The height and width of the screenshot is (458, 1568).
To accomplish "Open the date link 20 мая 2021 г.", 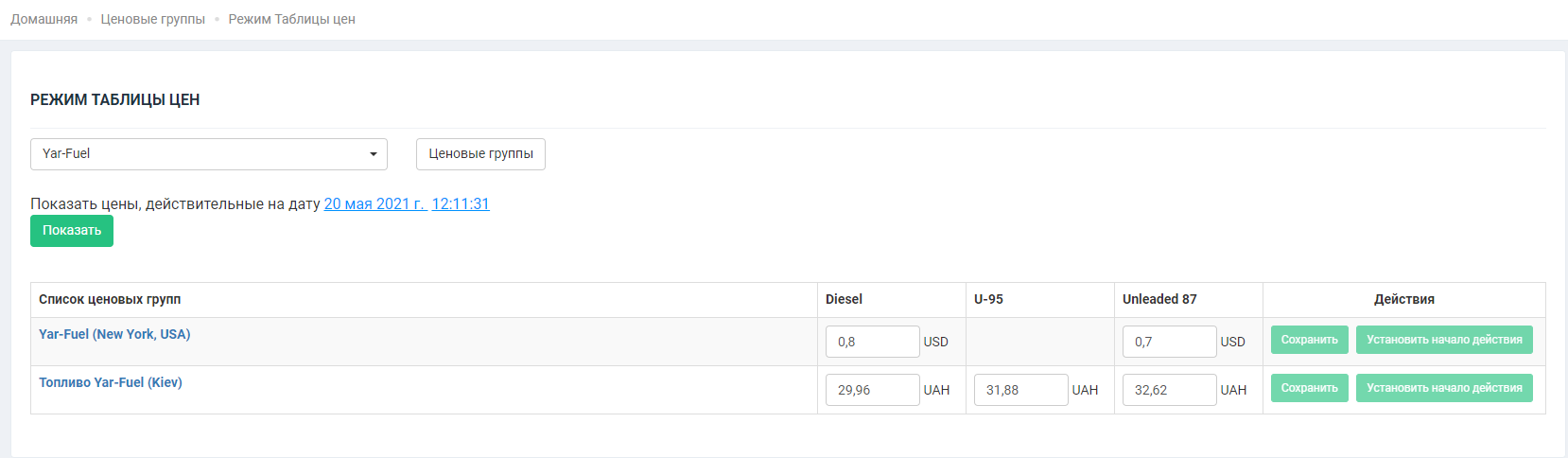I will (x=375, y=204).
